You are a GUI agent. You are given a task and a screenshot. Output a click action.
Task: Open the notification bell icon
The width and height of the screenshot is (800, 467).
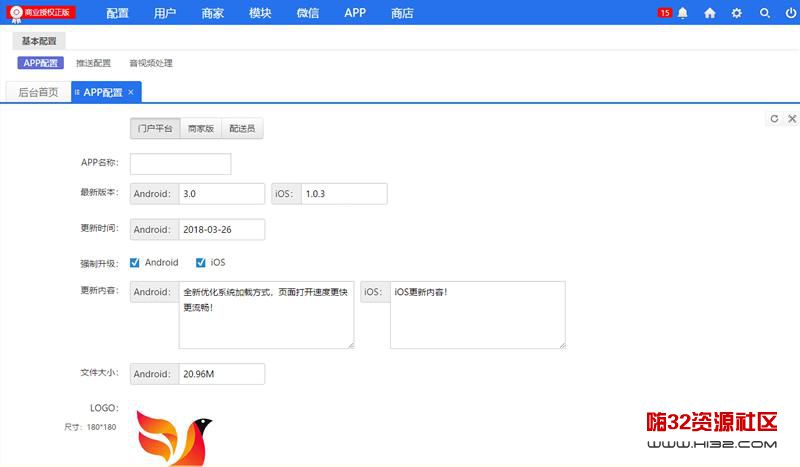(683, 13)
